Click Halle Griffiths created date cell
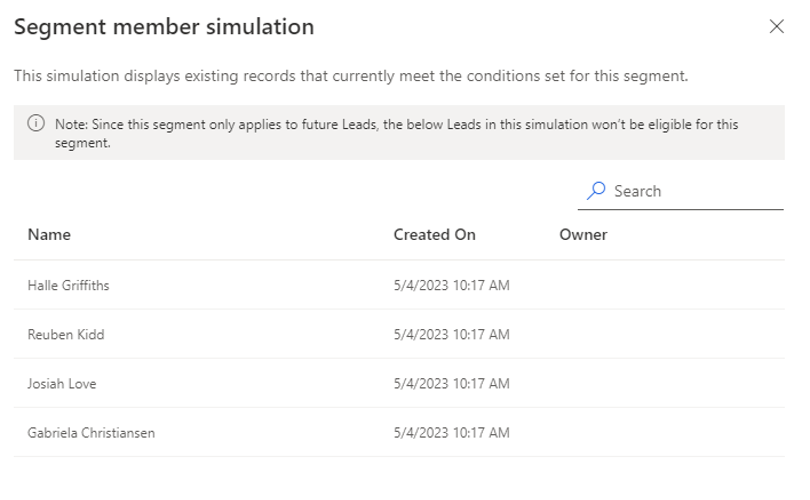810x500 pixels. point(451,285)
